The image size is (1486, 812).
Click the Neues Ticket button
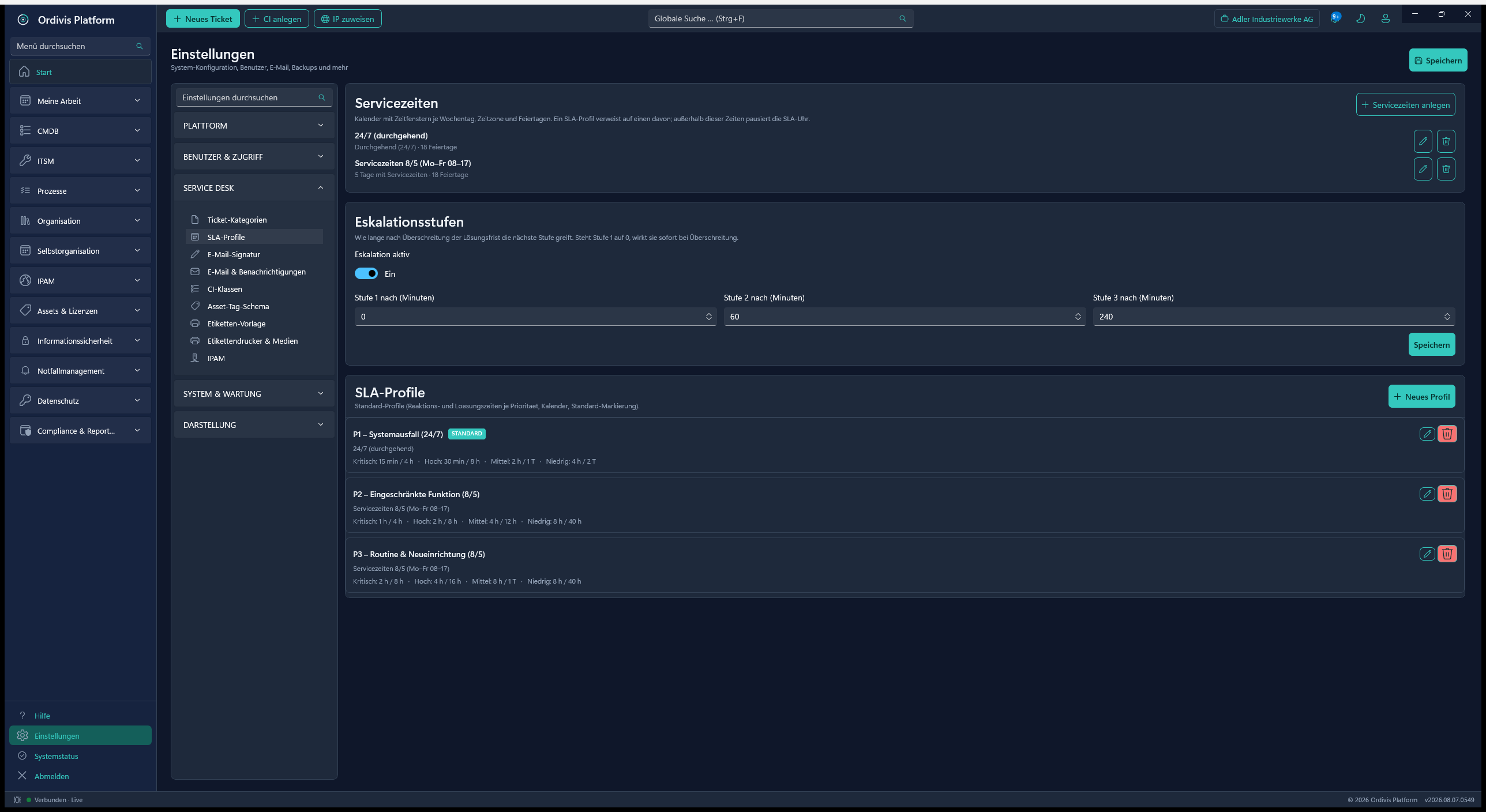tap(202, 18)
